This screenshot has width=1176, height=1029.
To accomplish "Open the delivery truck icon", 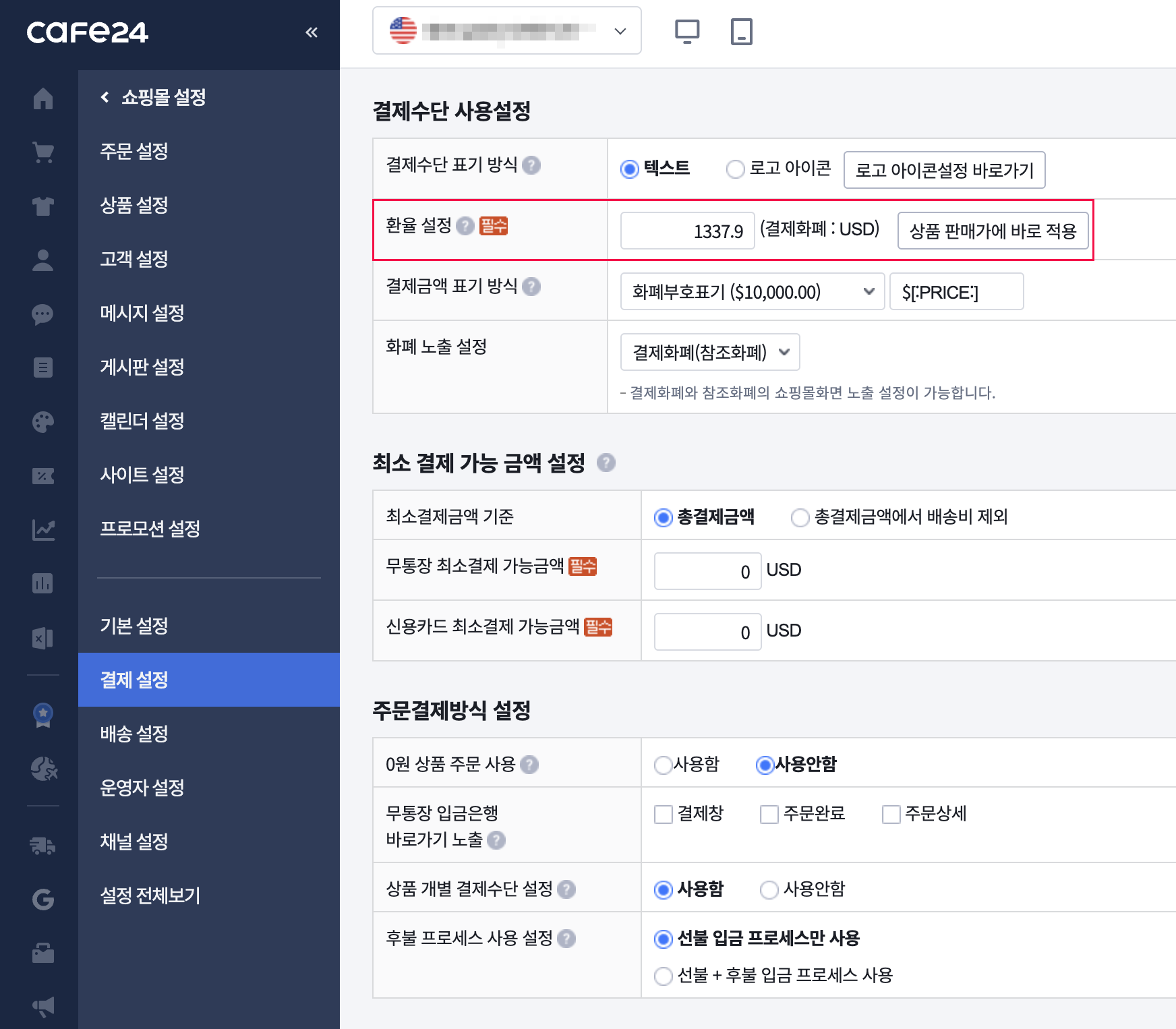I will 43,846.
